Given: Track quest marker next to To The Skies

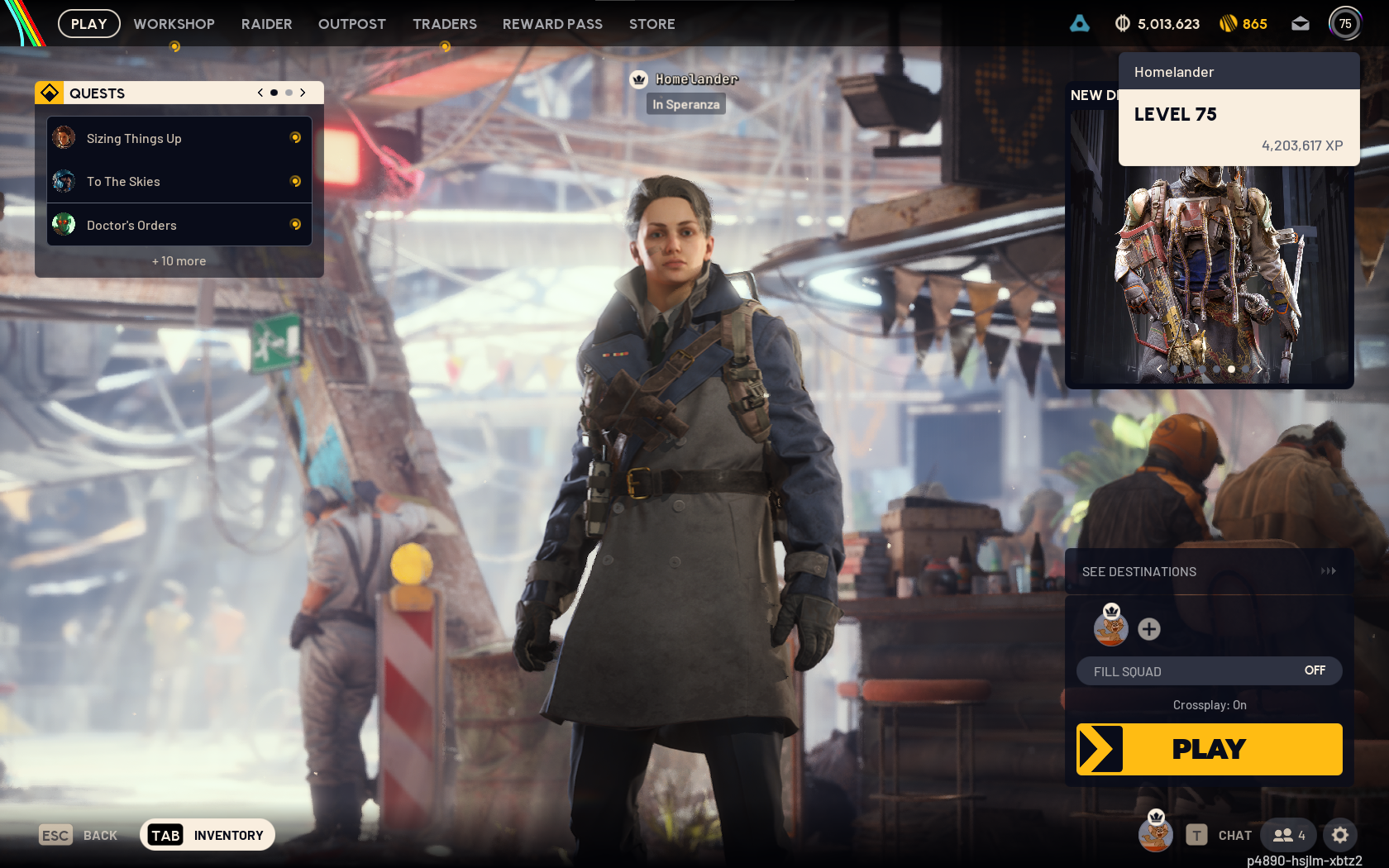Looking at the screenshot, I should [295, 181].
